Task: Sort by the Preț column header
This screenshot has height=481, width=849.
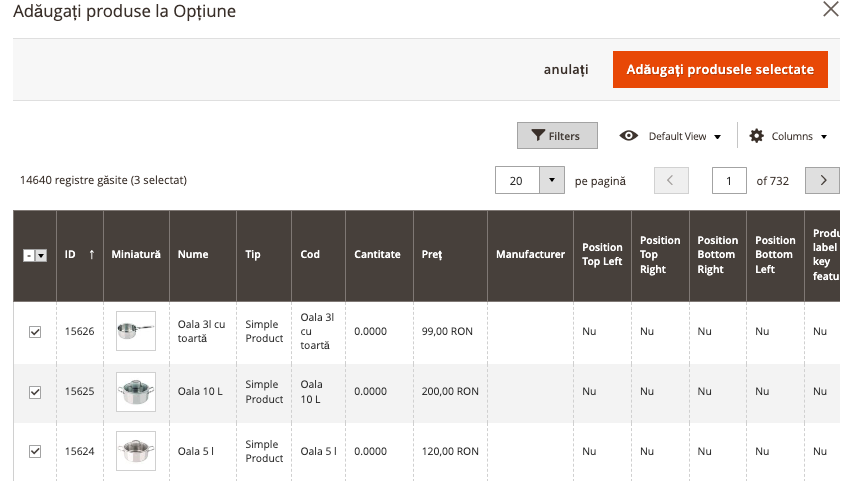Action: pyautogui.click(x=450, y=255)
